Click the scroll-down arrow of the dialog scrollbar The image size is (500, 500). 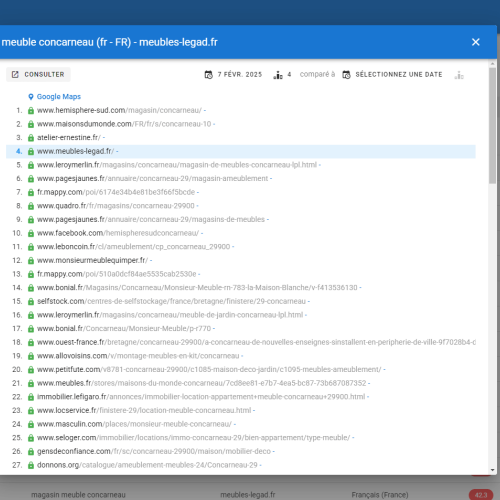(x=493, y=470)
